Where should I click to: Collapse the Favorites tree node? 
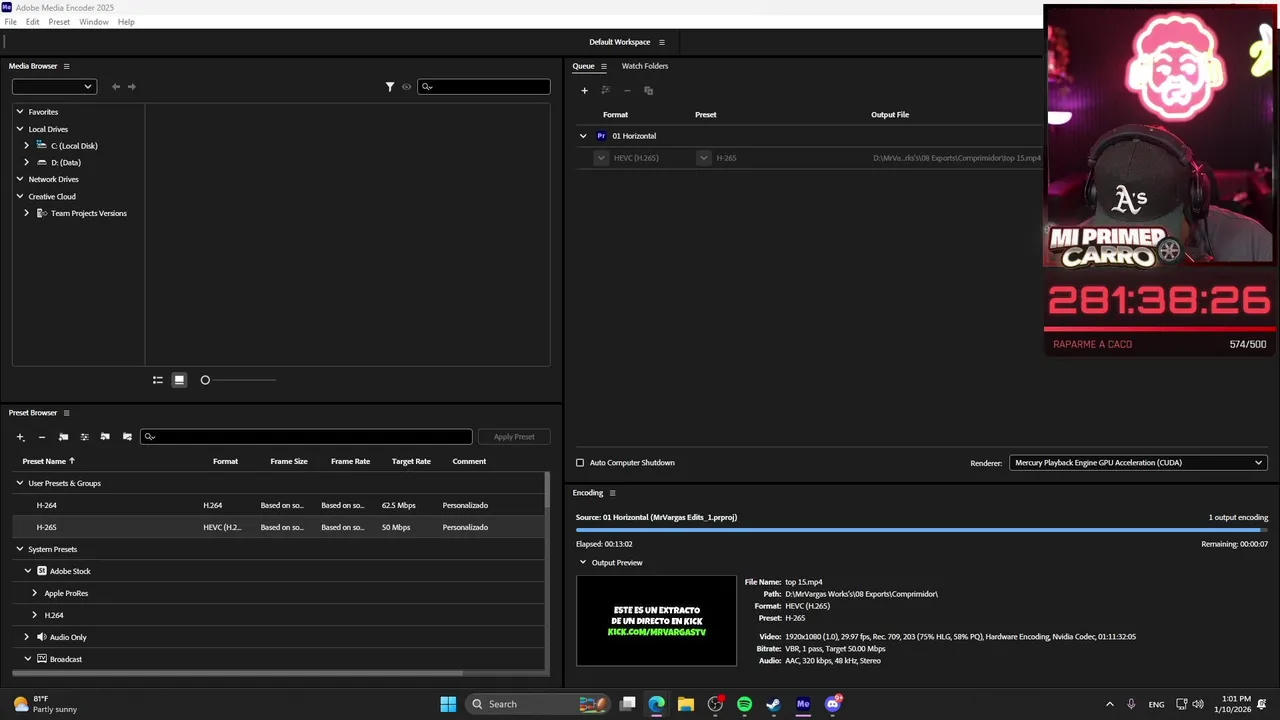click(19, 112)
